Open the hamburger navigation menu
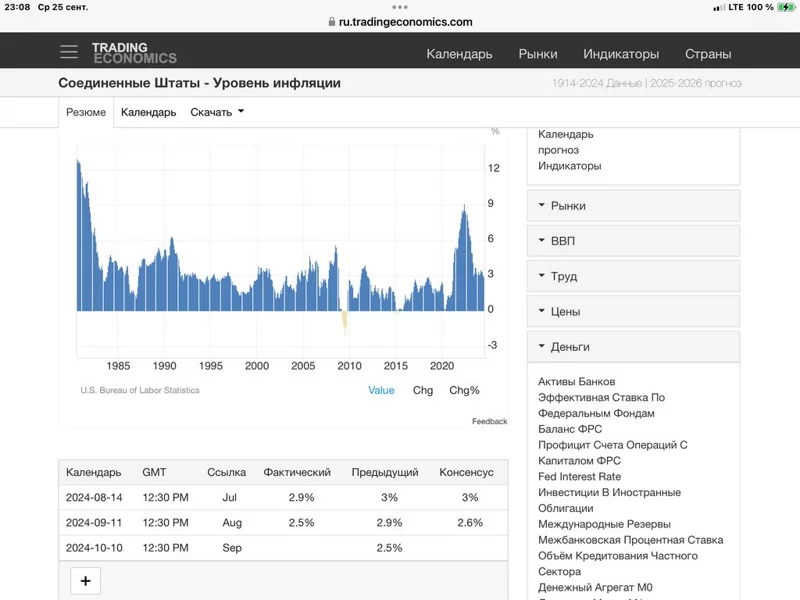The width and height of the screenshot is (800, 600). coord(68,52)
